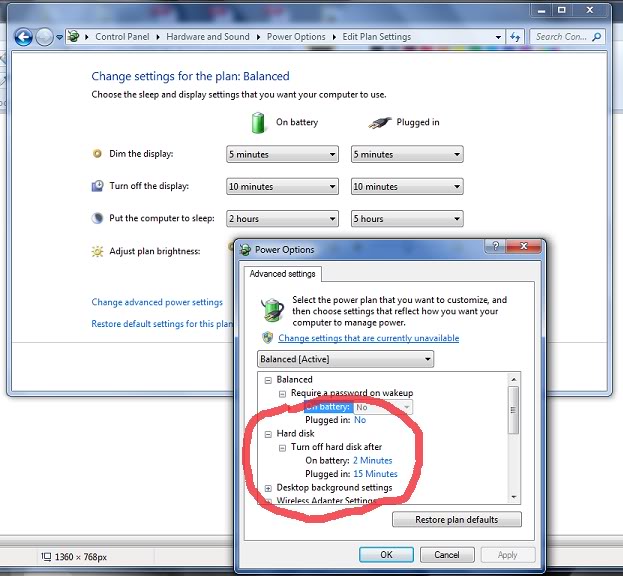This screenshot has height=576, width=623.
Task: Click Plugged in No value under password
Action: click(x=360, y=420)
